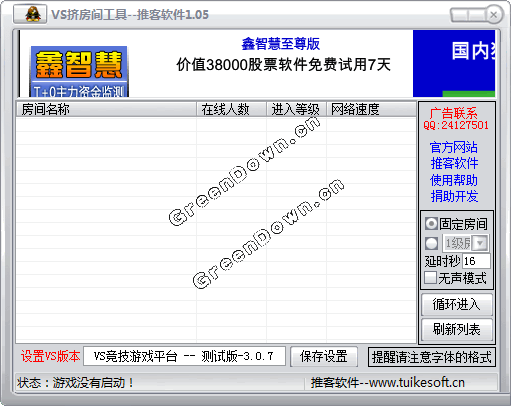Screen dimensions: 511x406
Task: Select the room level radio button
Action: [x=431, y=243]
